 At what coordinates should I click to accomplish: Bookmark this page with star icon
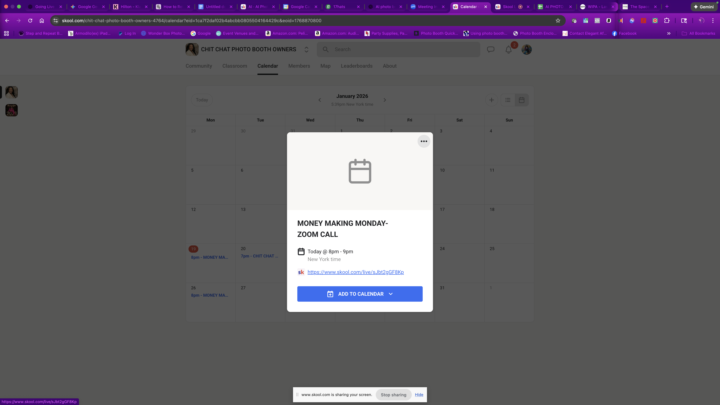(x=558, y=21)
